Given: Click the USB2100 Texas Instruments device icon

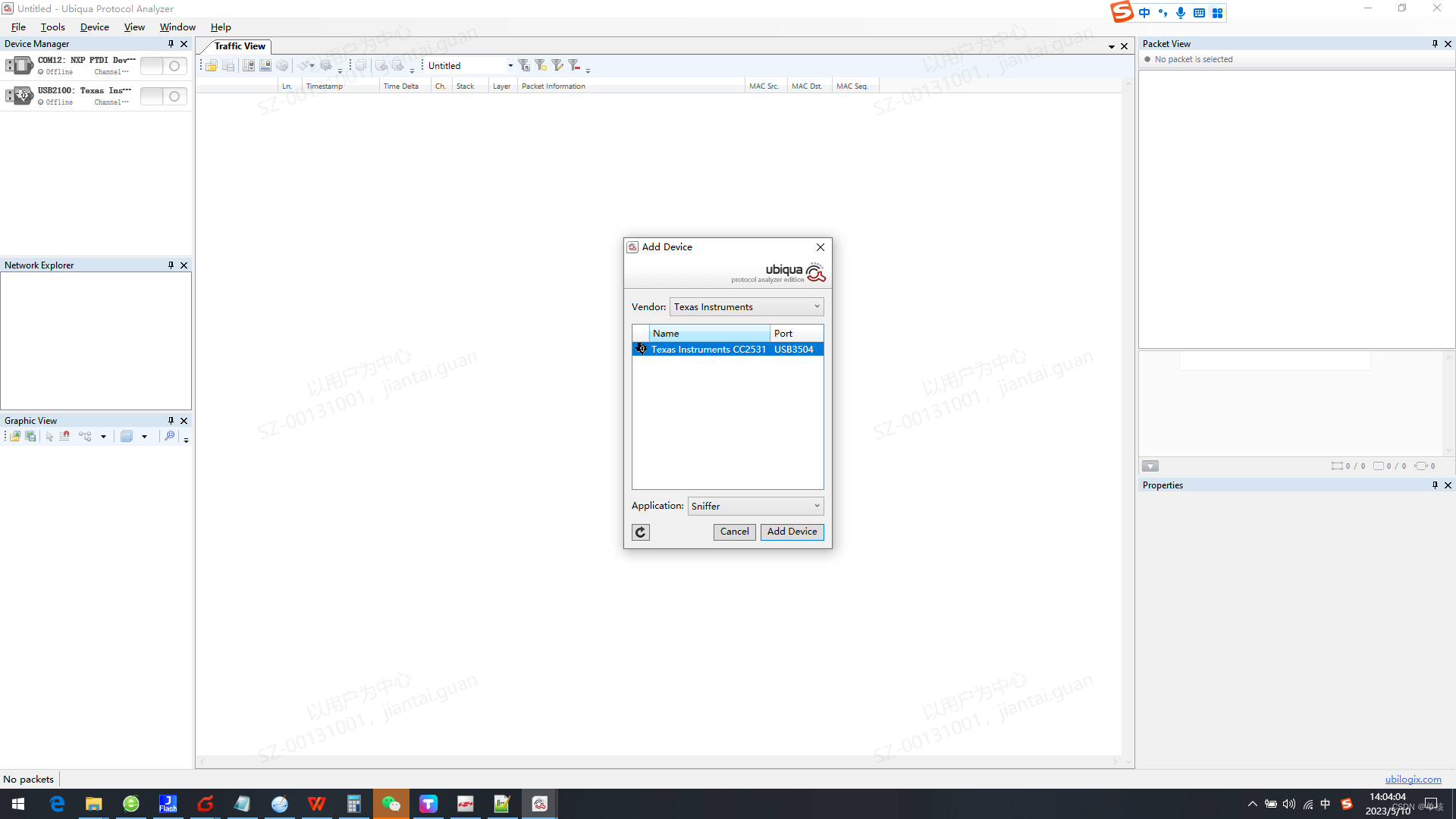Looking at the screenshot, I should click(20, 96).
